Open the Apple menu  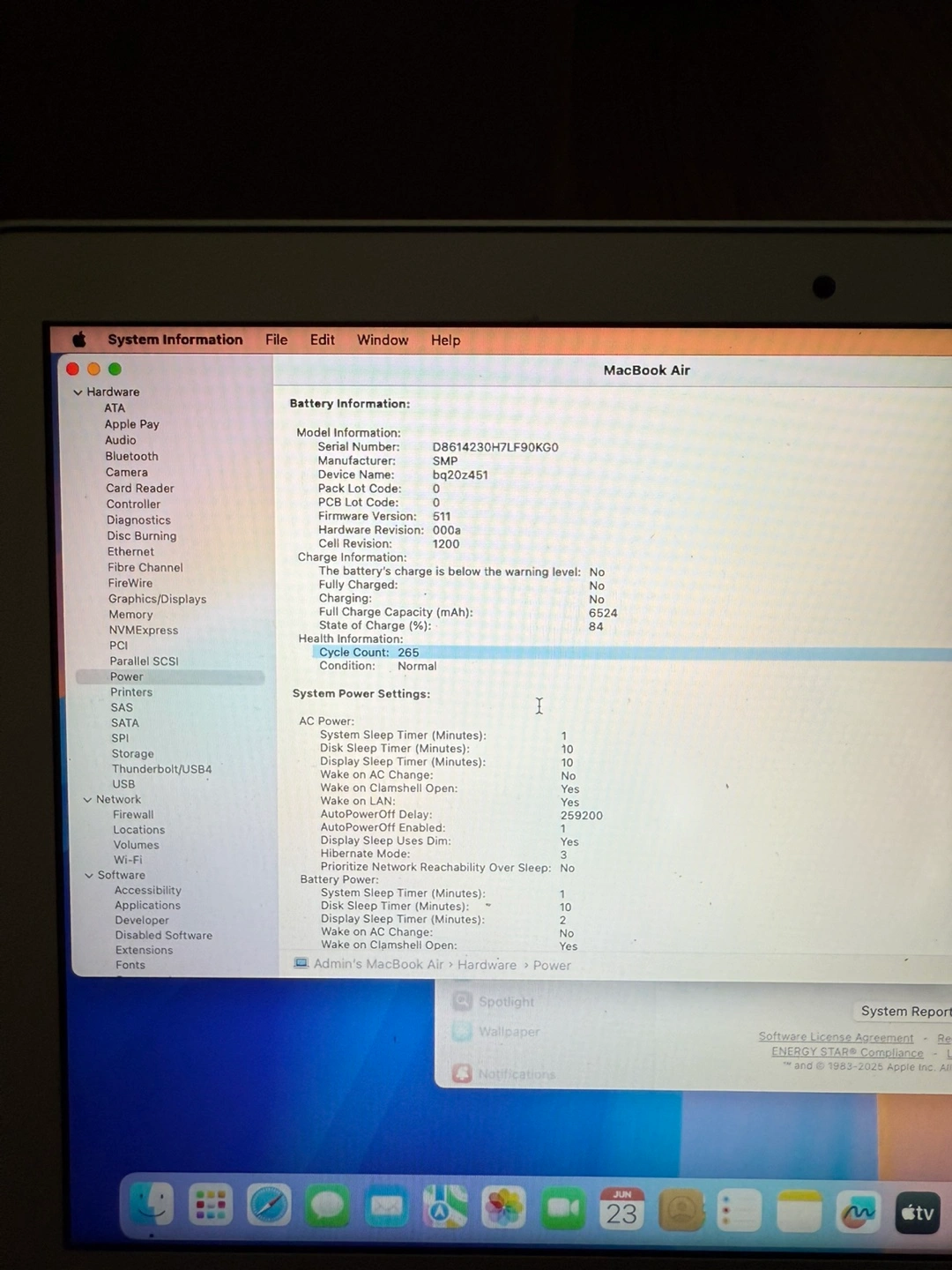tap(79, 340)
